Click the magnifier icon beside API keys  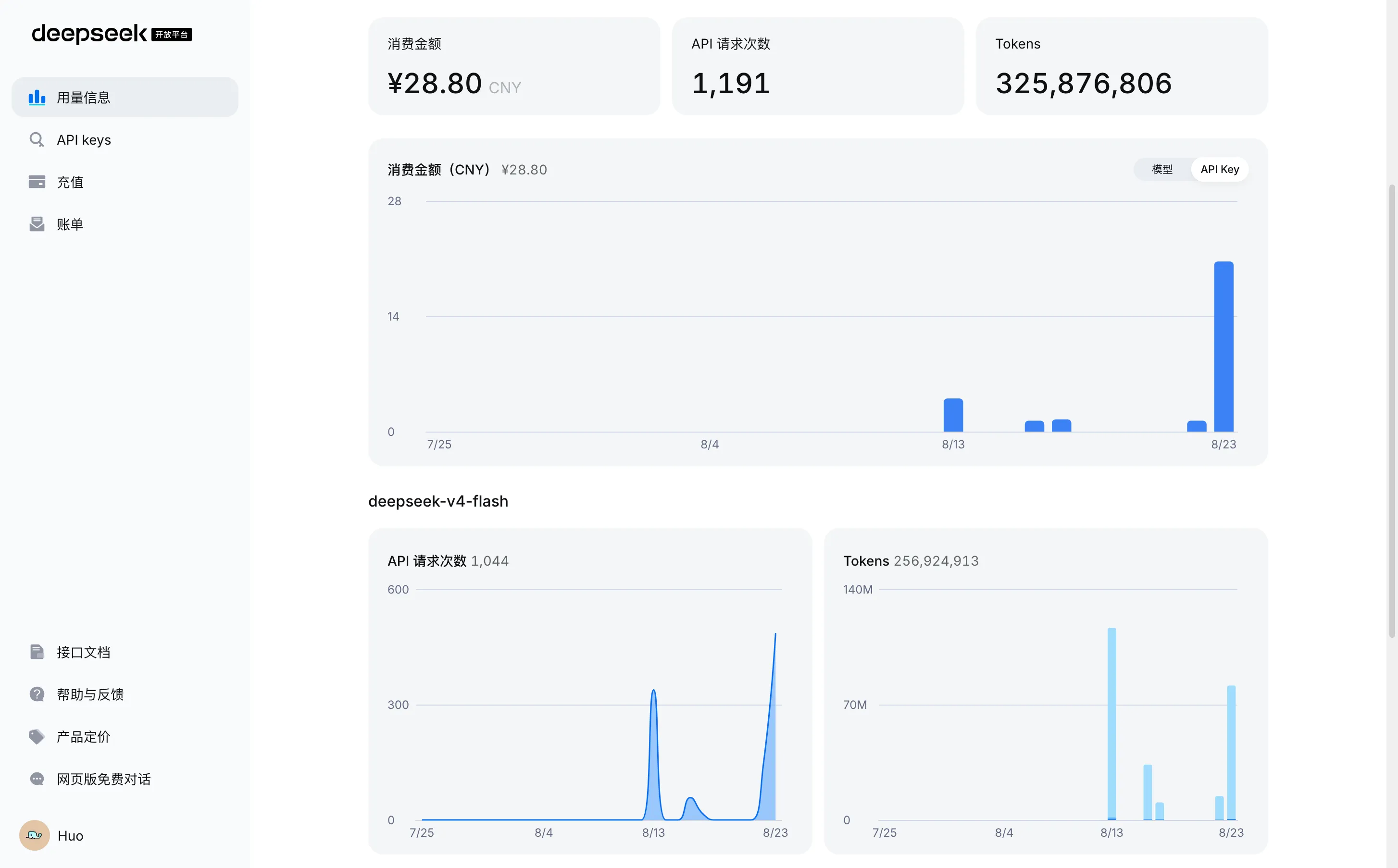pos(37,139)
